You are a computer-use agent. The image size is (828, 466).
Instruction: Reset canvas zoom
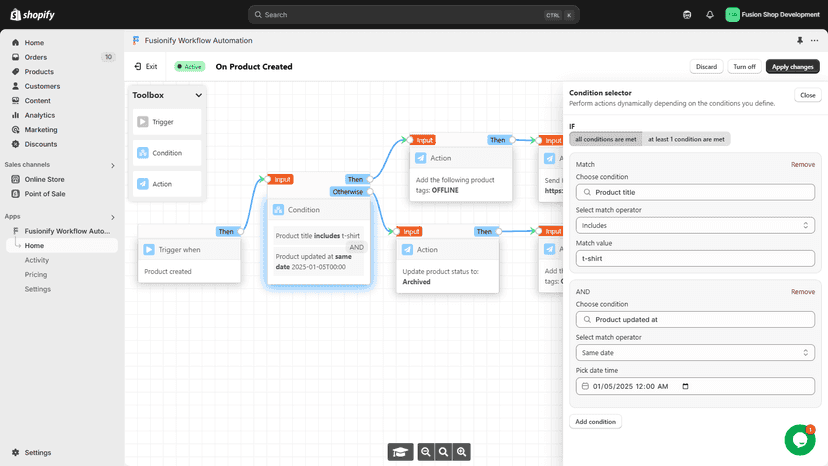point(444,452)
